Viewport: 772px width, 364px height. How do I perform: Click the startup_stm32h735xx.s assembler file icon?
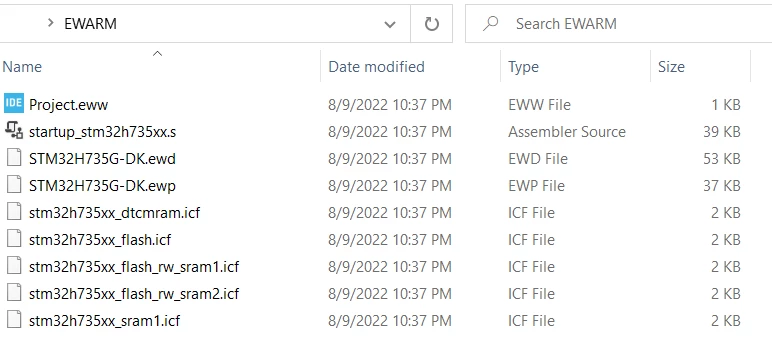14,131
